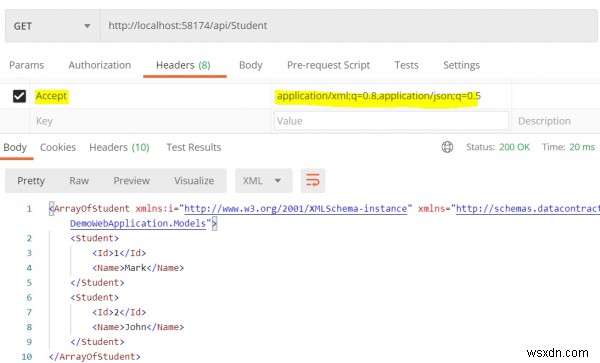The width and height of the screenshot is (600, 363).
Task: Click the empty Value input field
Action: (391, 121)
